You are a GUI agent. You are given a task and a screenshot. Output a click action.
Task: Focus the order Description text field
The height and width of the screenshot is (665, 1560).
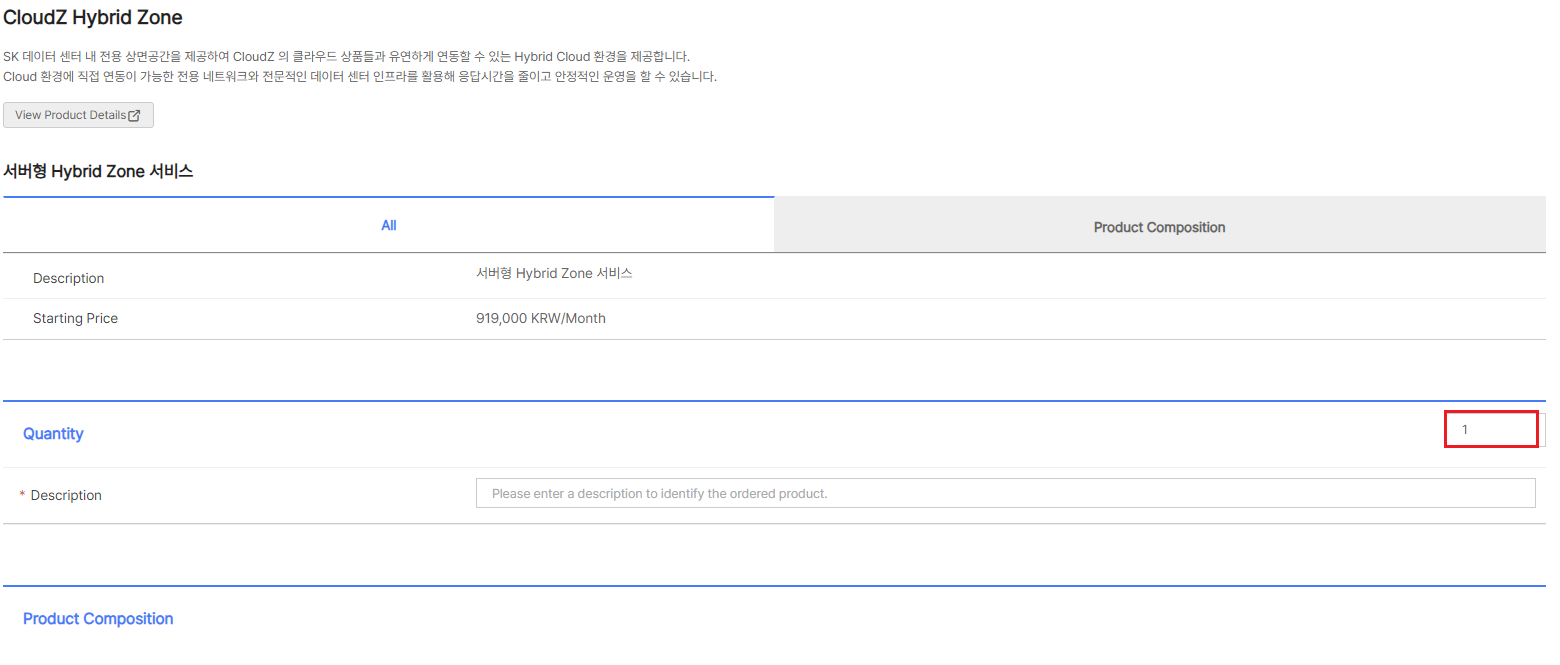click(x=1005, y=493)
